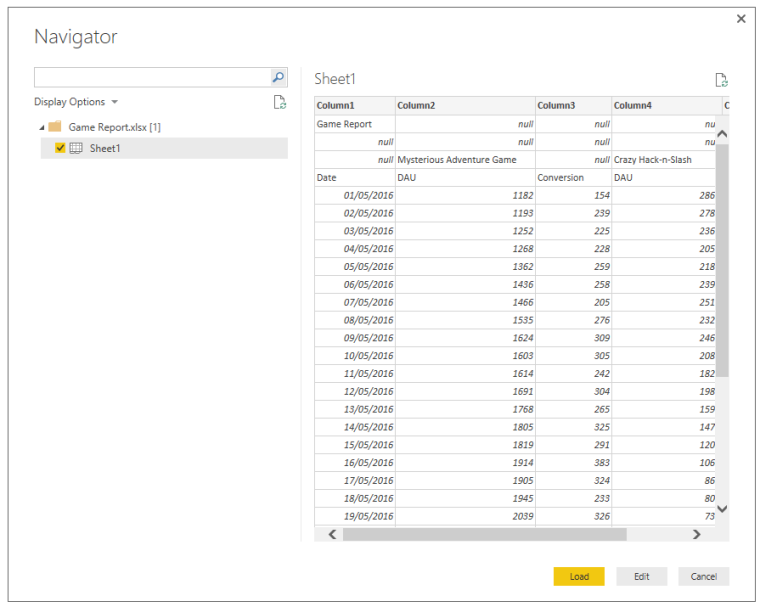760x607 pixels.
Task: Click the 276 conversion value
Action: [x=573, y=320]
